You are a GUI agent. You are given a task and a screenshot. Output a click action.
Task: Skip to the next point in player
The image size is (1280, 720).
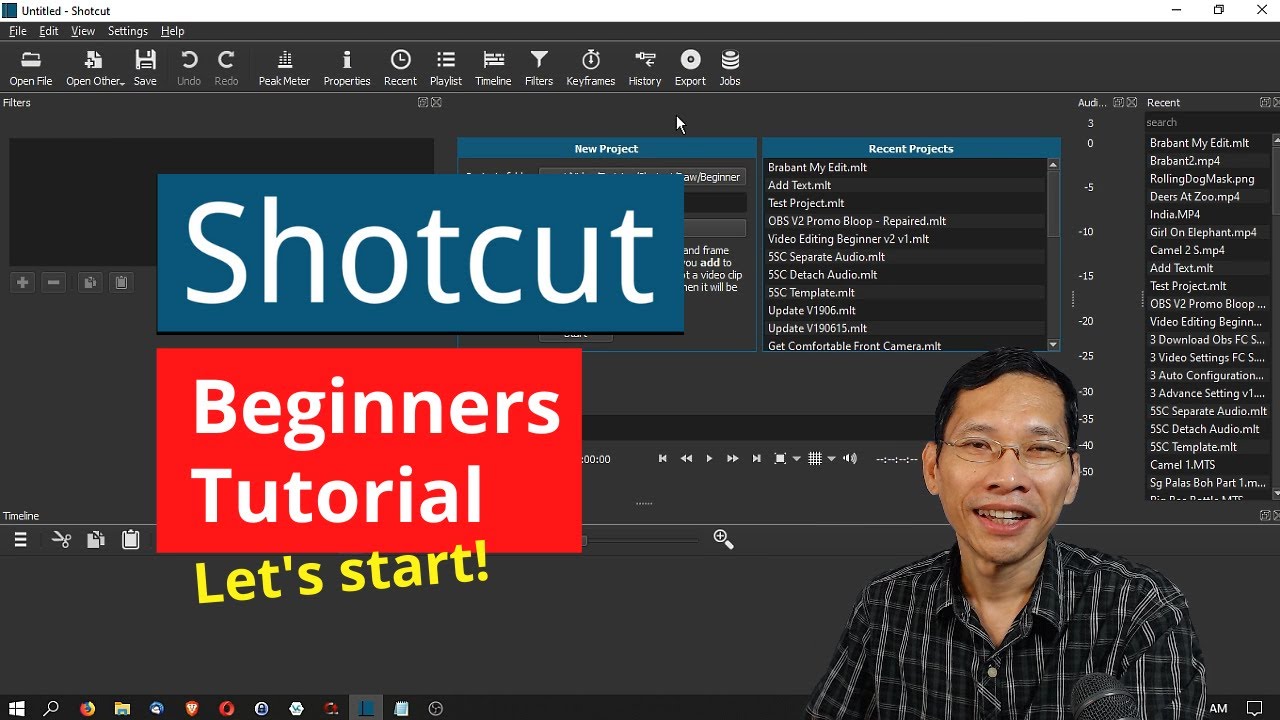[x=757, y=459]
